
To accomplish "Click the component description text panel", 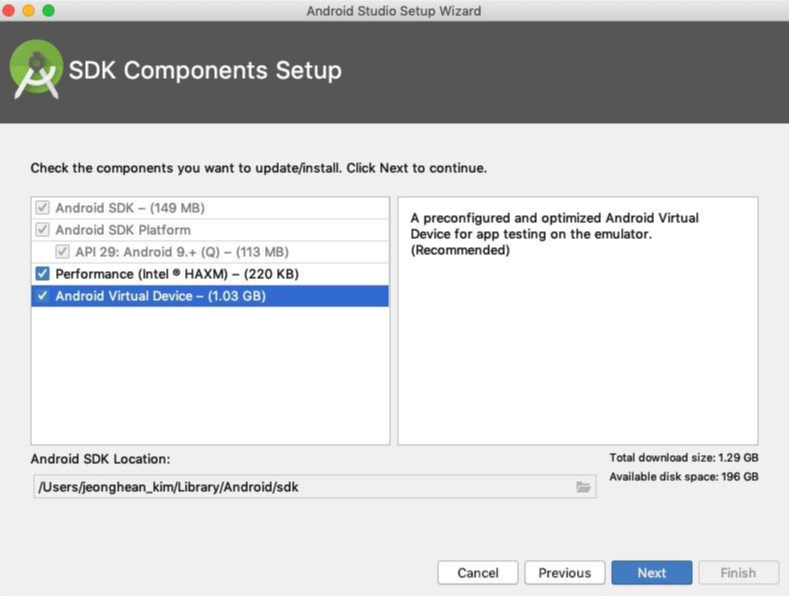I will pyautogui.click(x=578, y=321).
